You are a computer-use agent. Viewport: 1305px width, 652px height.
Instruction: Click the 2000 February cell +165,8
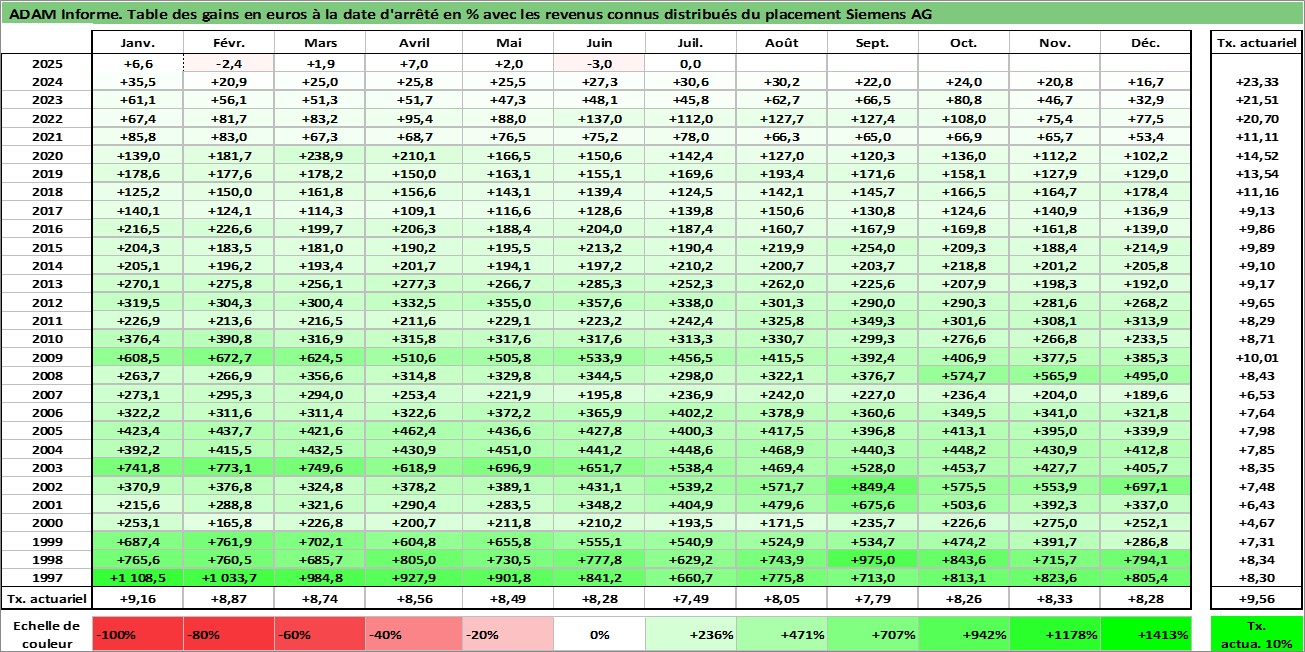pos(229,523)
